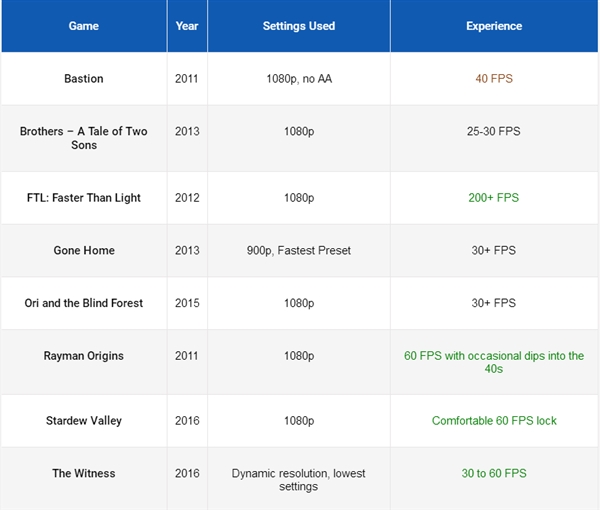Select the "Settings Used" column header
Screen dimensions: 600x510
pos(299,26)
